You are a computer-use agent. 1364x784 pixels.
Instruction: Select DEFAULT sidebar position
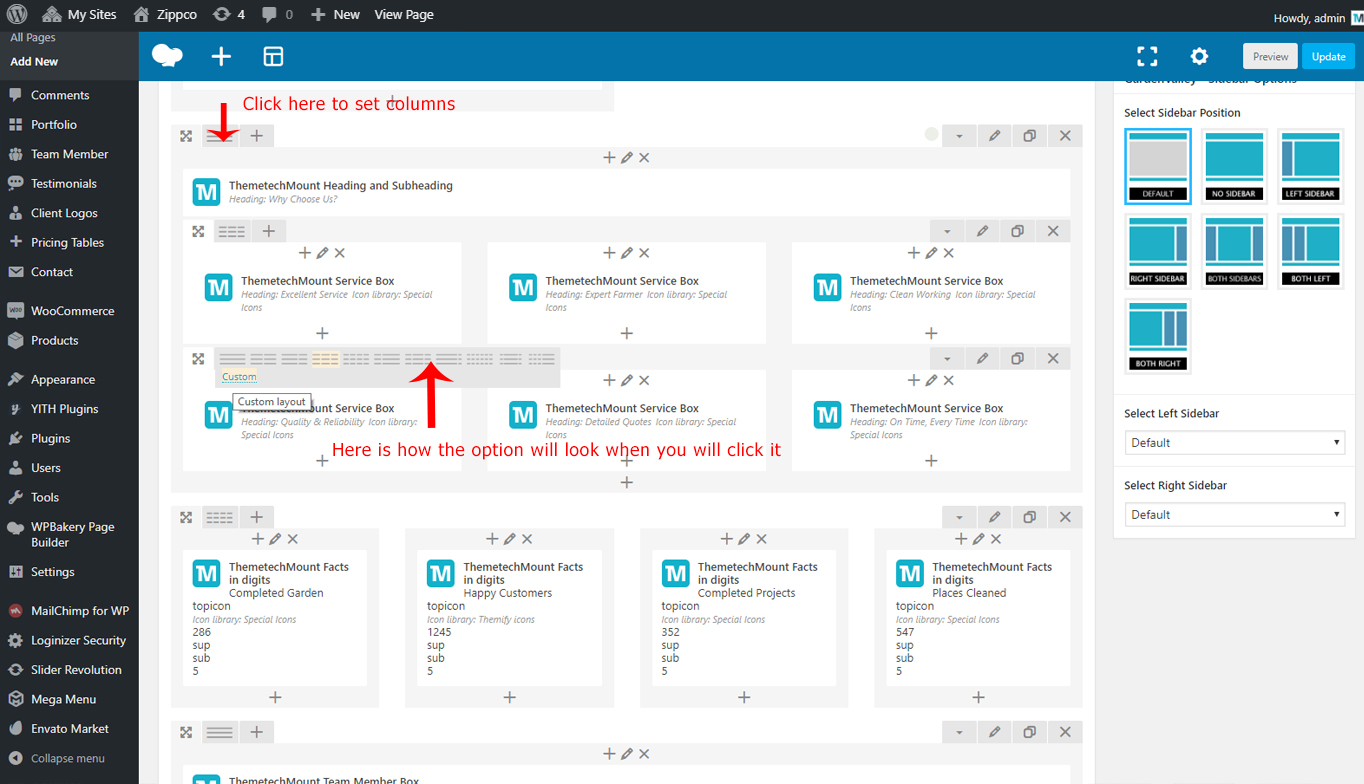tap(1158, 166)
